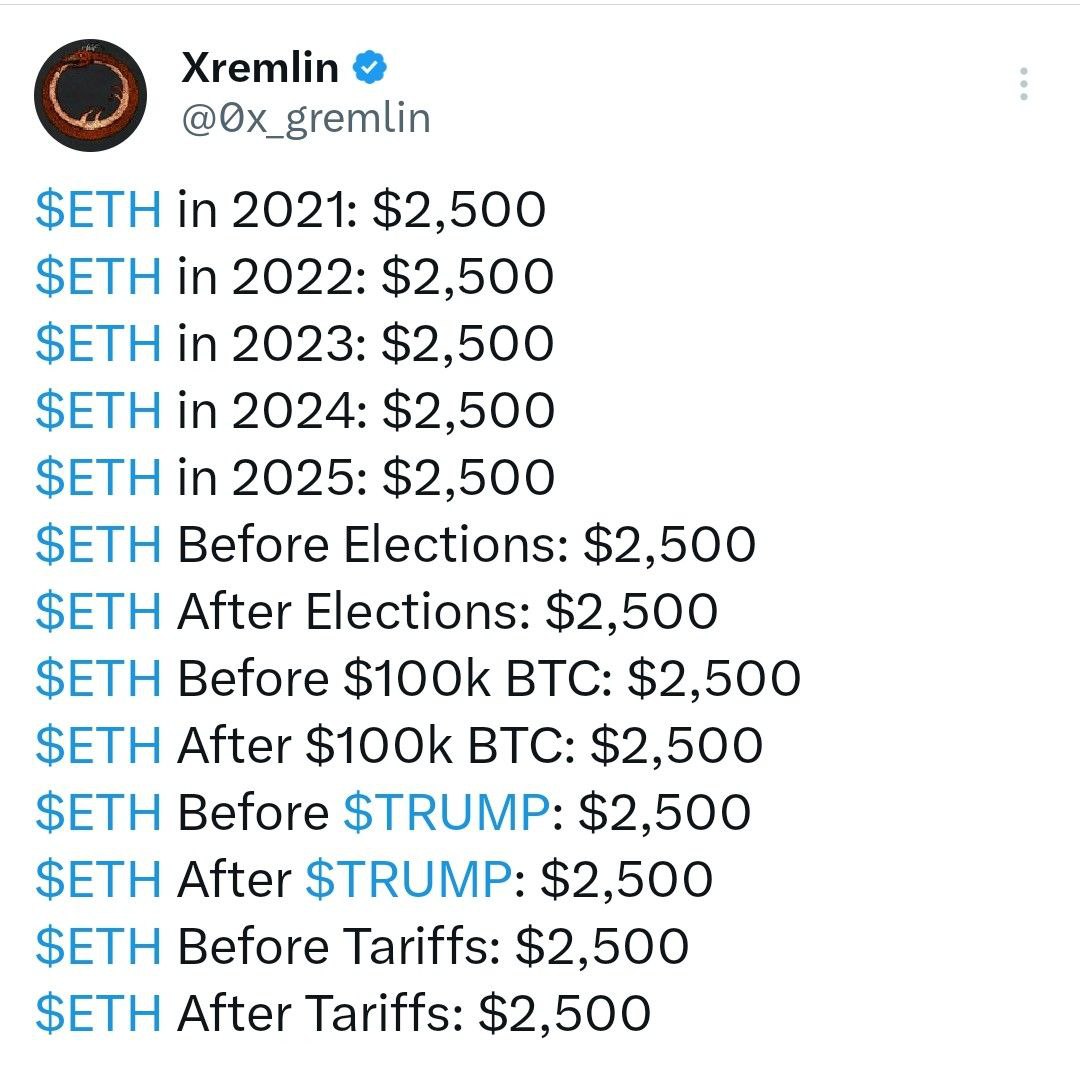Click the $TRUMP cashtag on the Before line

point(446,811)
